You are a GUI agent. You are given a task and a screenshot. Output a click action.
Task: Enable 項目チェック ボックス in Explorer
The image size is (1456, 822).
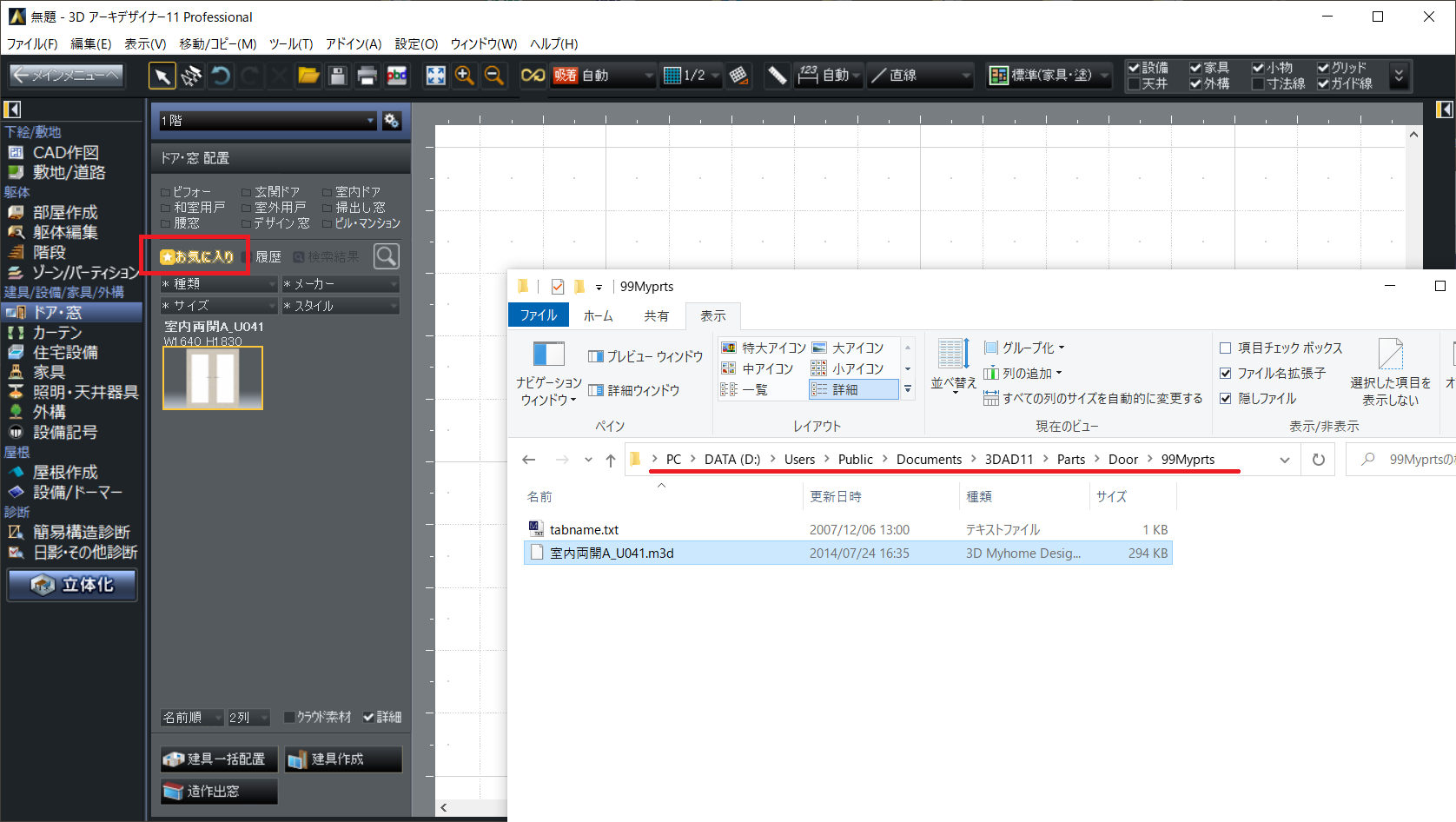1226,348
